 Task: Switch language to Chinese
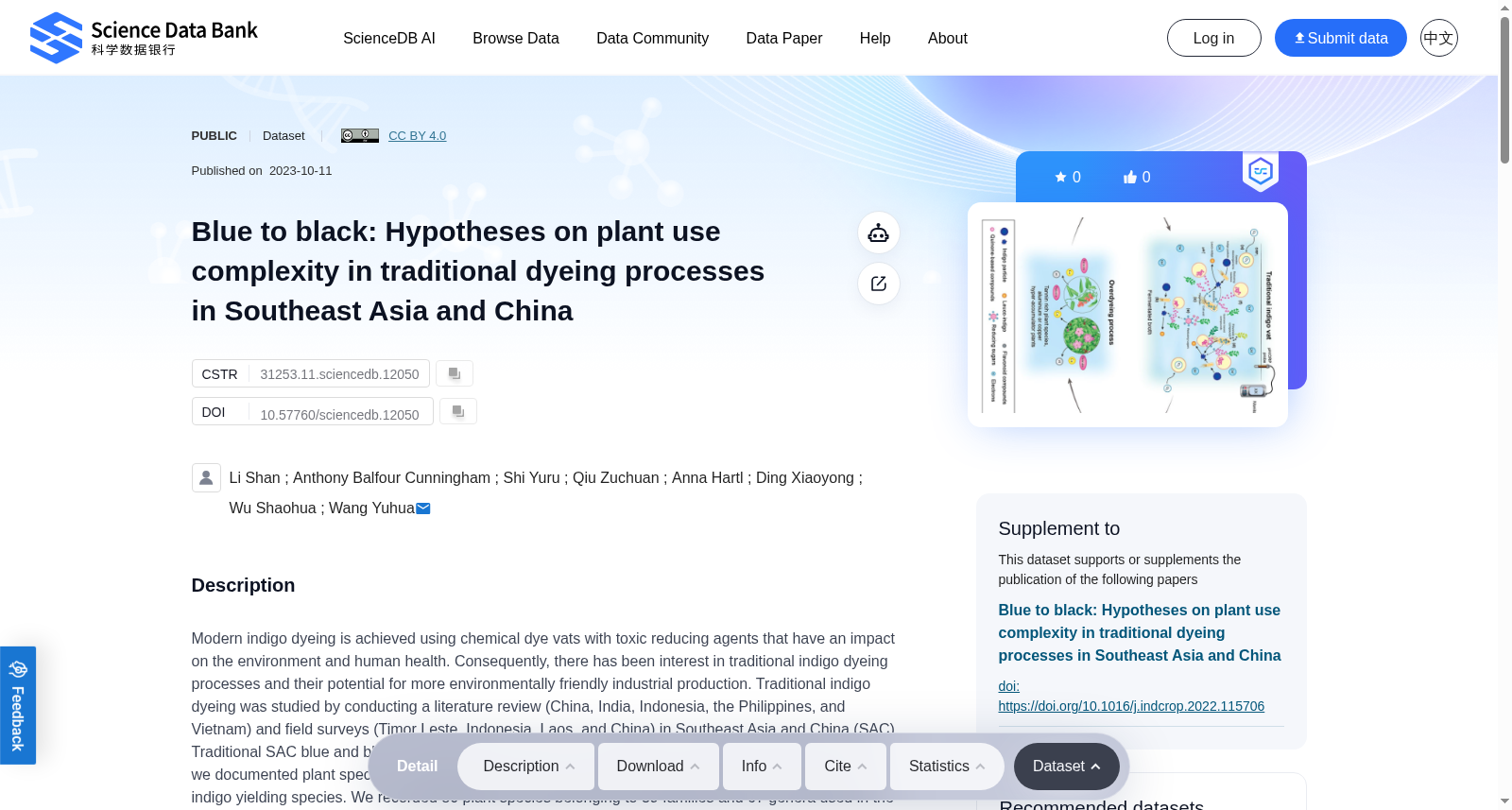click(x=1438, y=38)
